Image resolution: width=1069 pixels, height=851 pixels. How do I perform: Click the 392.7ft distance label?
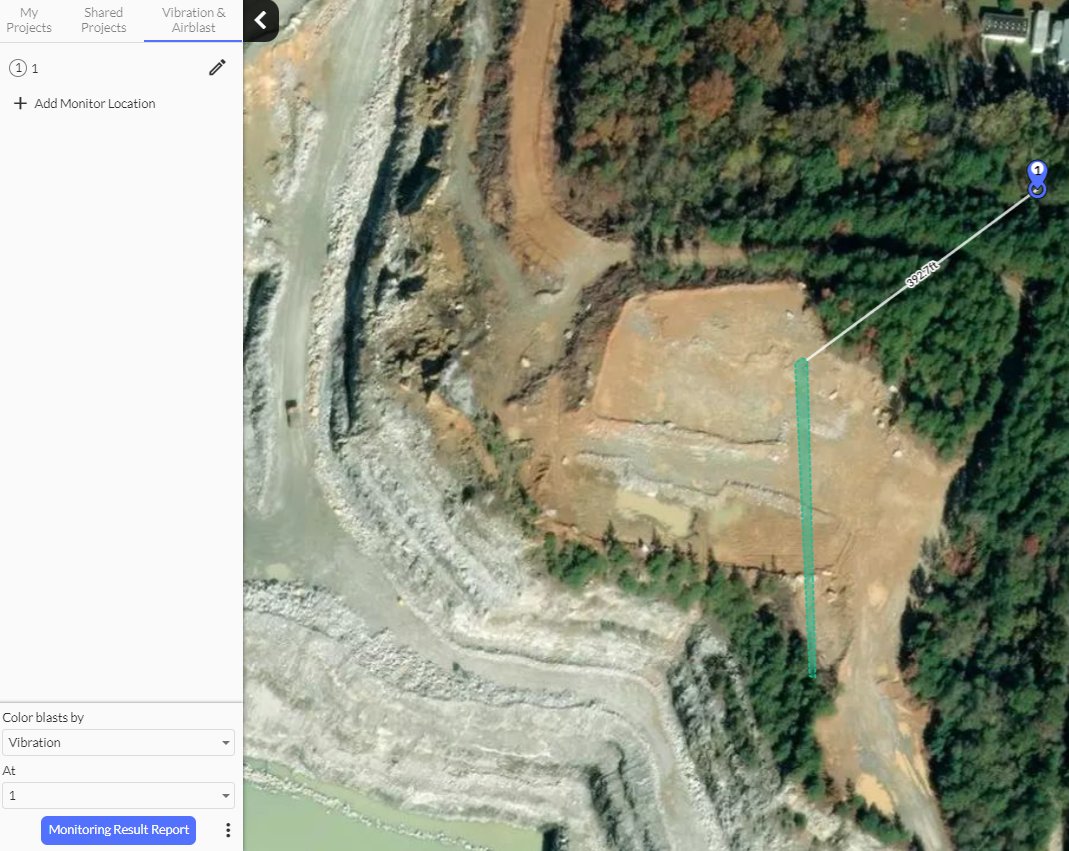pyautogui.click(x=923, y=274)
